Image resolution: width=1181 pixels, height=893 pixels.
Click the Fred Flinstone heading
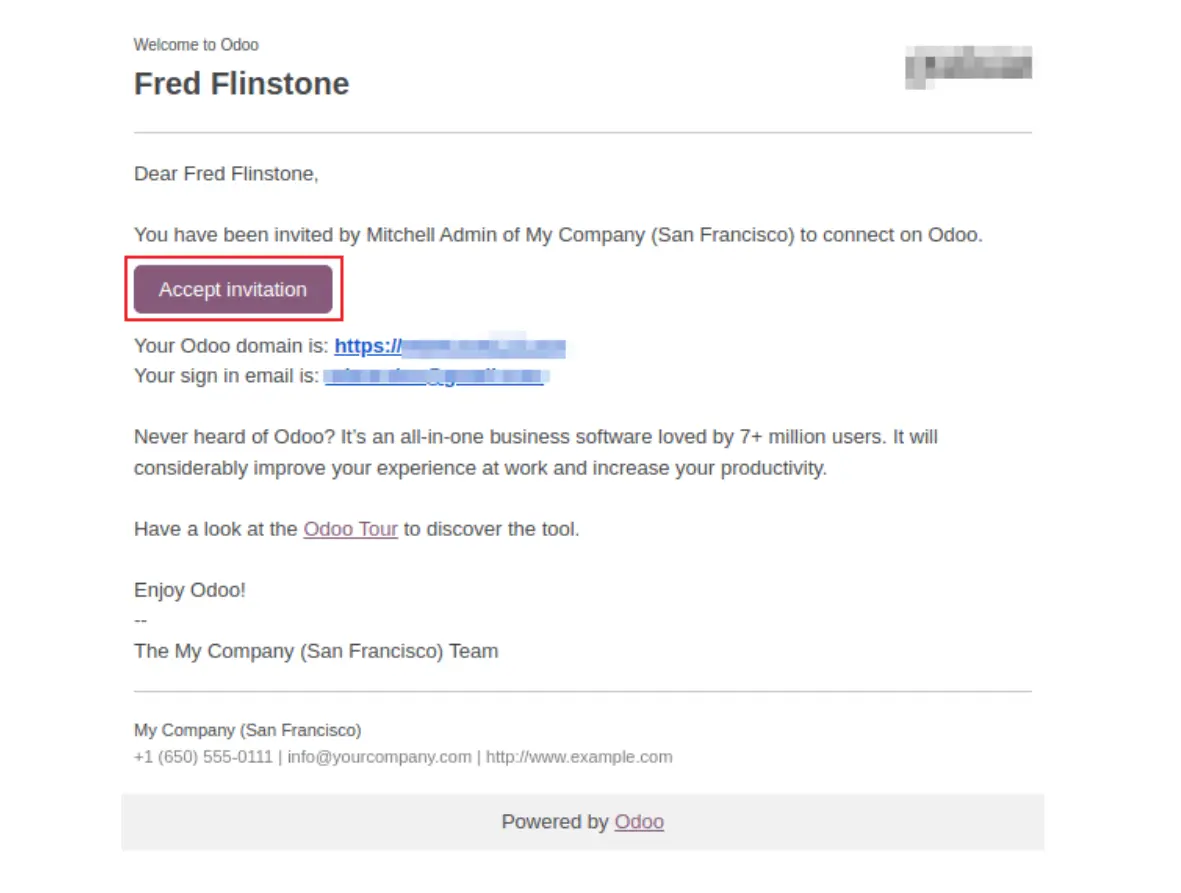point(242,84)
